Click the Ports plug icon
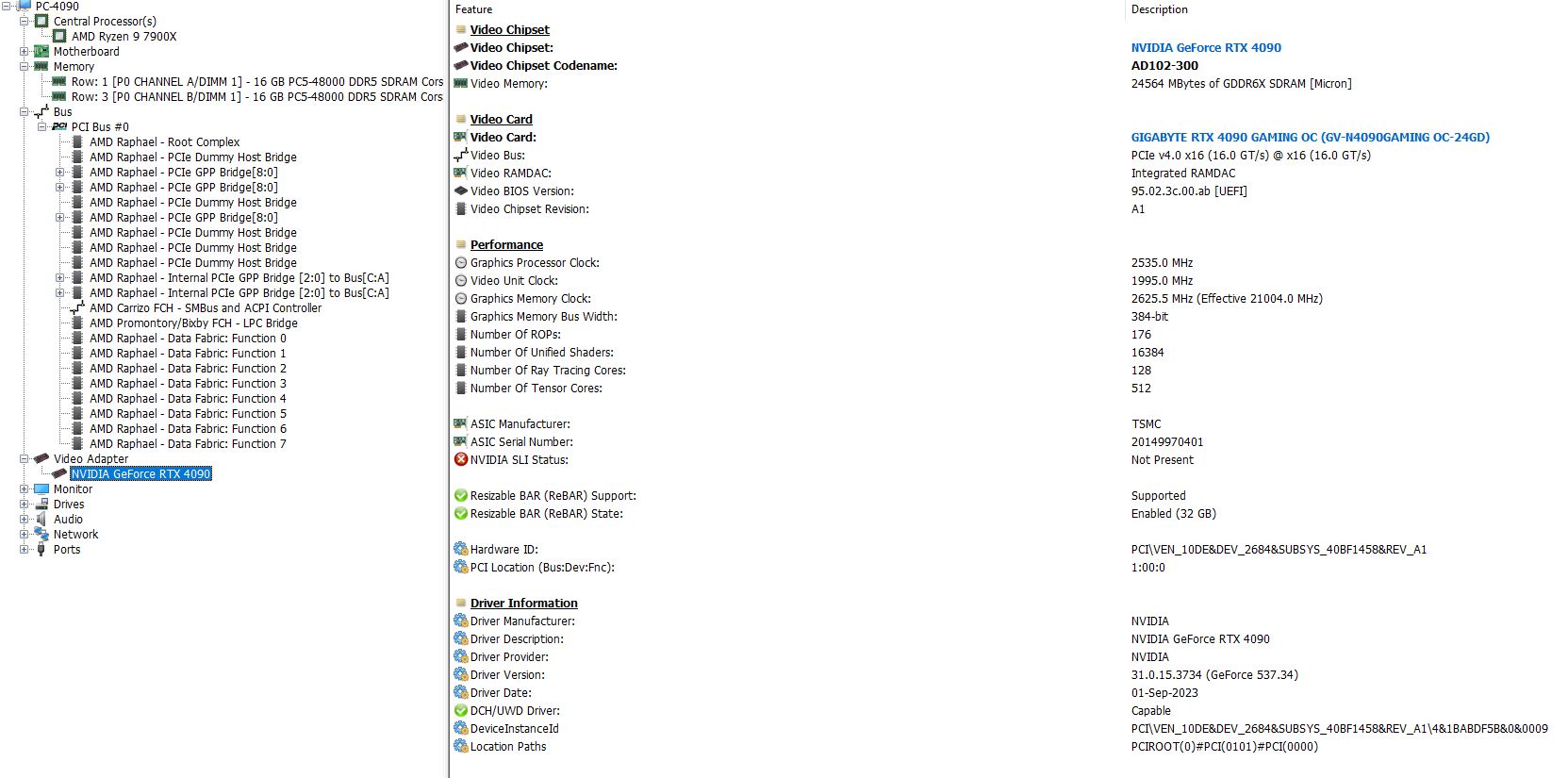Viewport: 1568px width, 778px height. coord(41,549)
